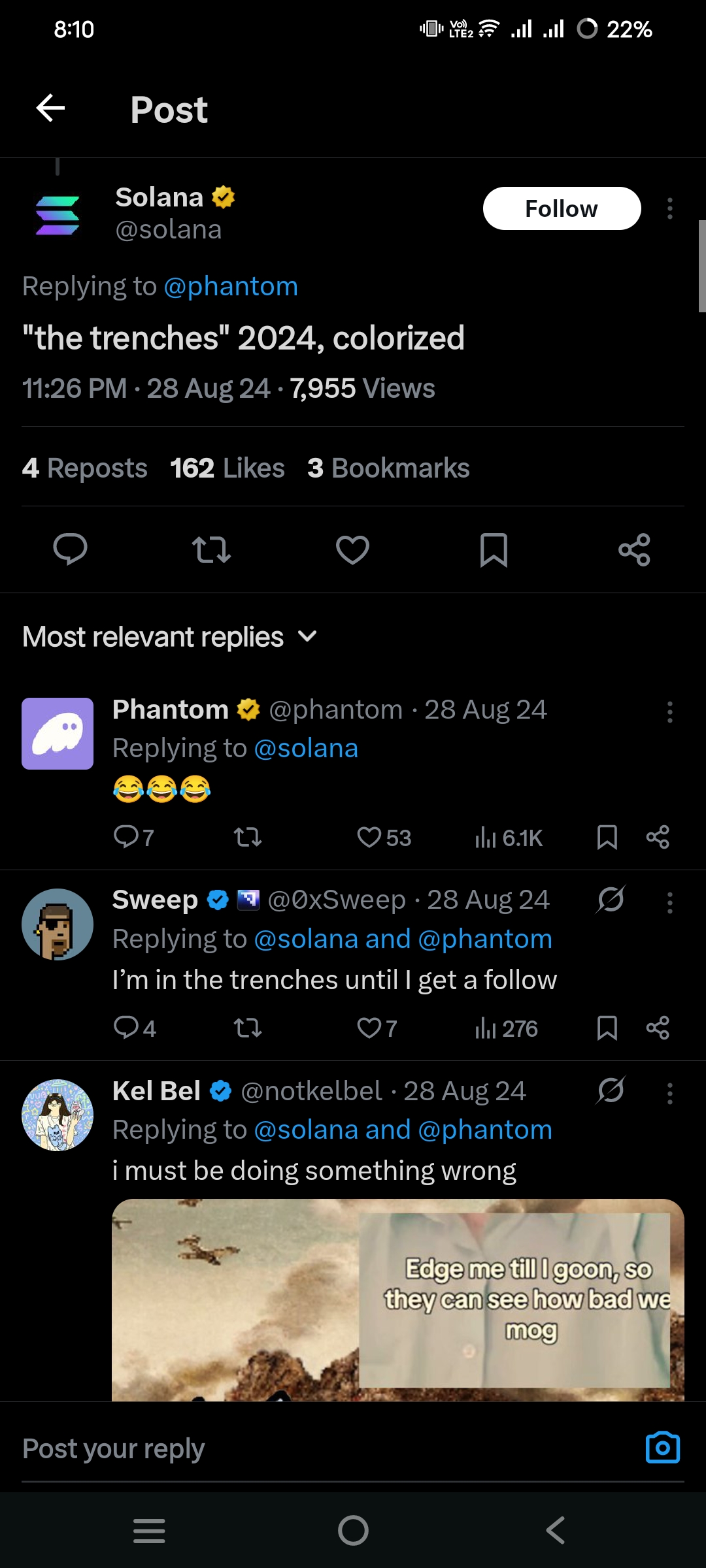Open Phantom's profile avatar
This screenshot has height=1568, width=706.
[x=58, y=734]
